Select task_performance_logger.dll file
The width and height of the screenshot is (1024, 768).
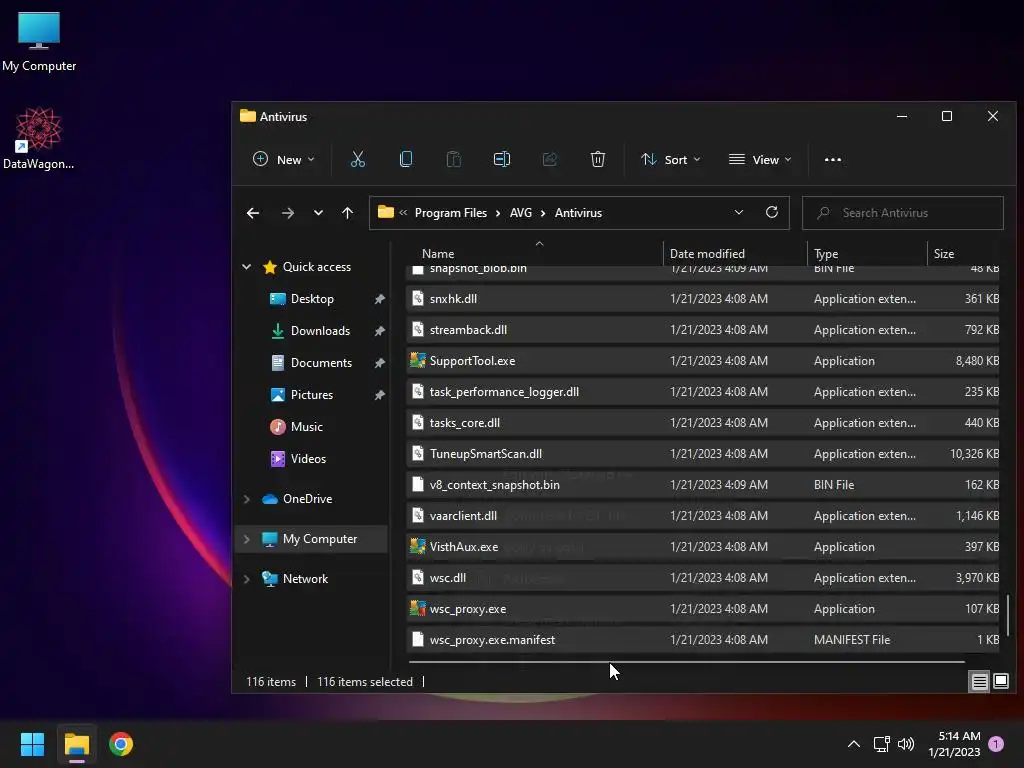click(x=703, y=392)
